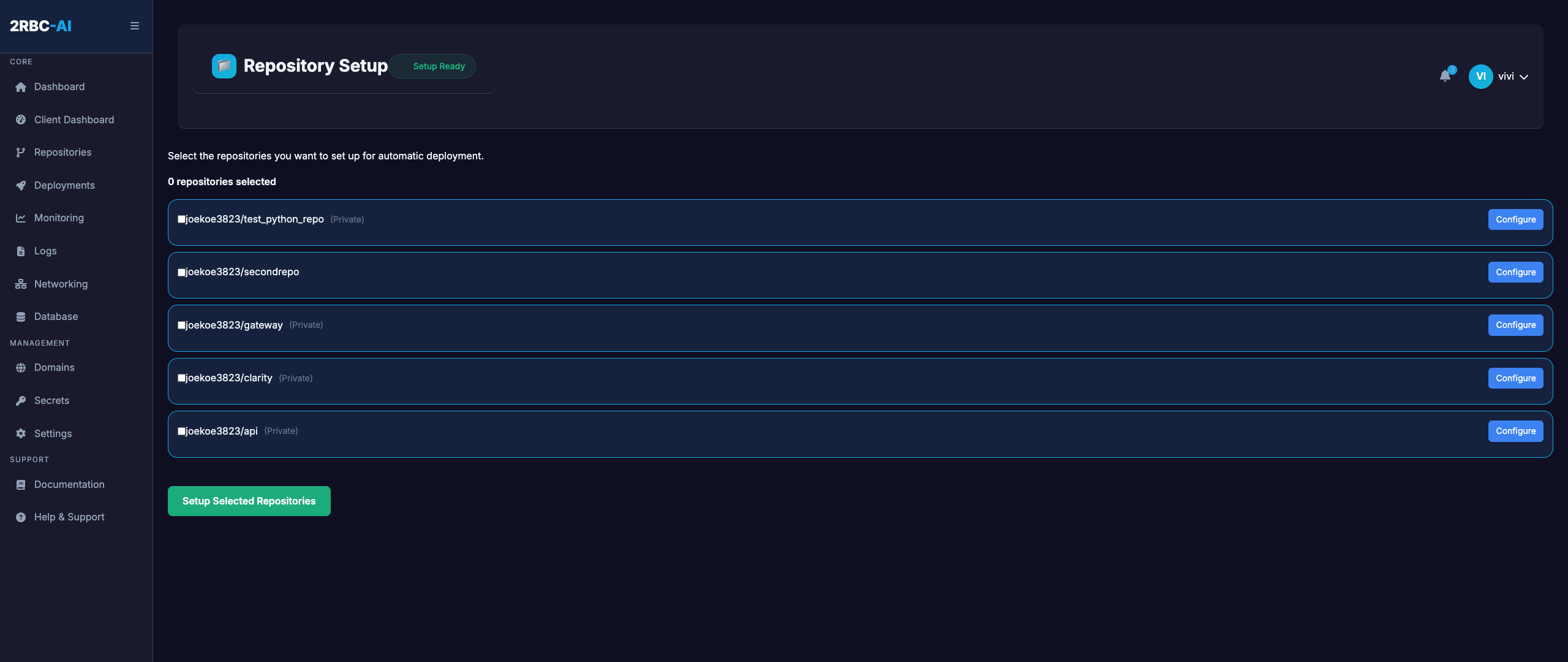Click the Repositories branch icon

(20, 152)
